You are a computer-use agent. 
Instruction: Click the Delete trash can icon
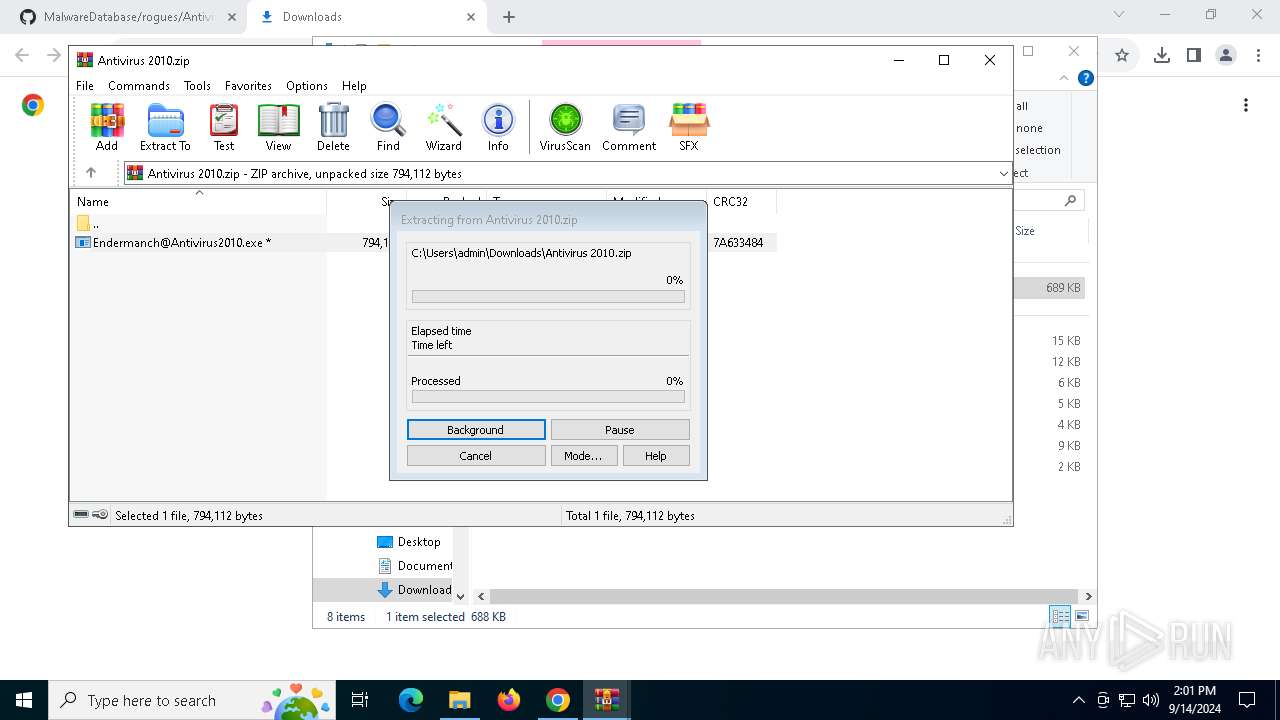pyautogui.click(x=333, y=127)
